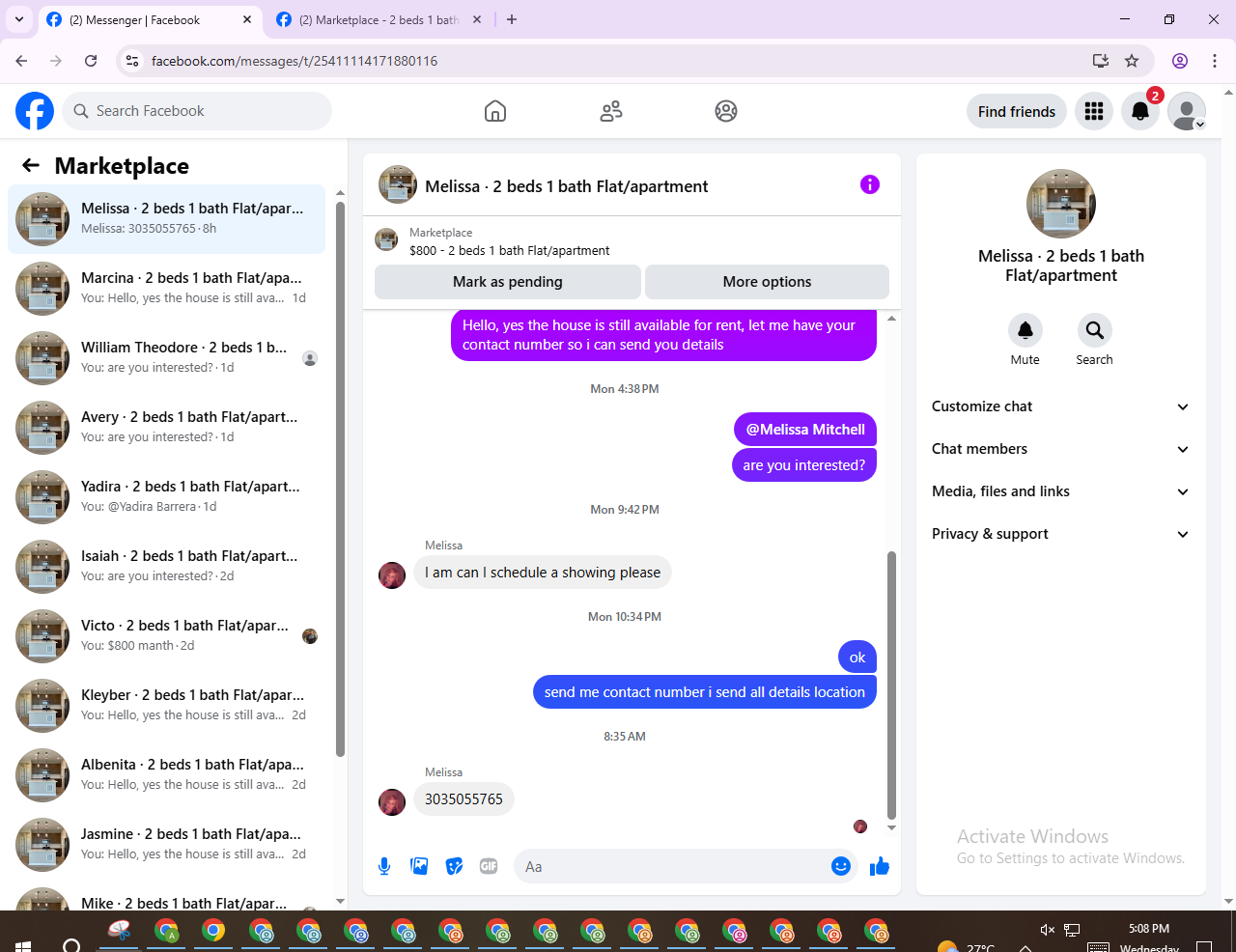Open the Notifications bell
The width and height of the screenshot is (1236, 952).
[x=1140, y=111]
